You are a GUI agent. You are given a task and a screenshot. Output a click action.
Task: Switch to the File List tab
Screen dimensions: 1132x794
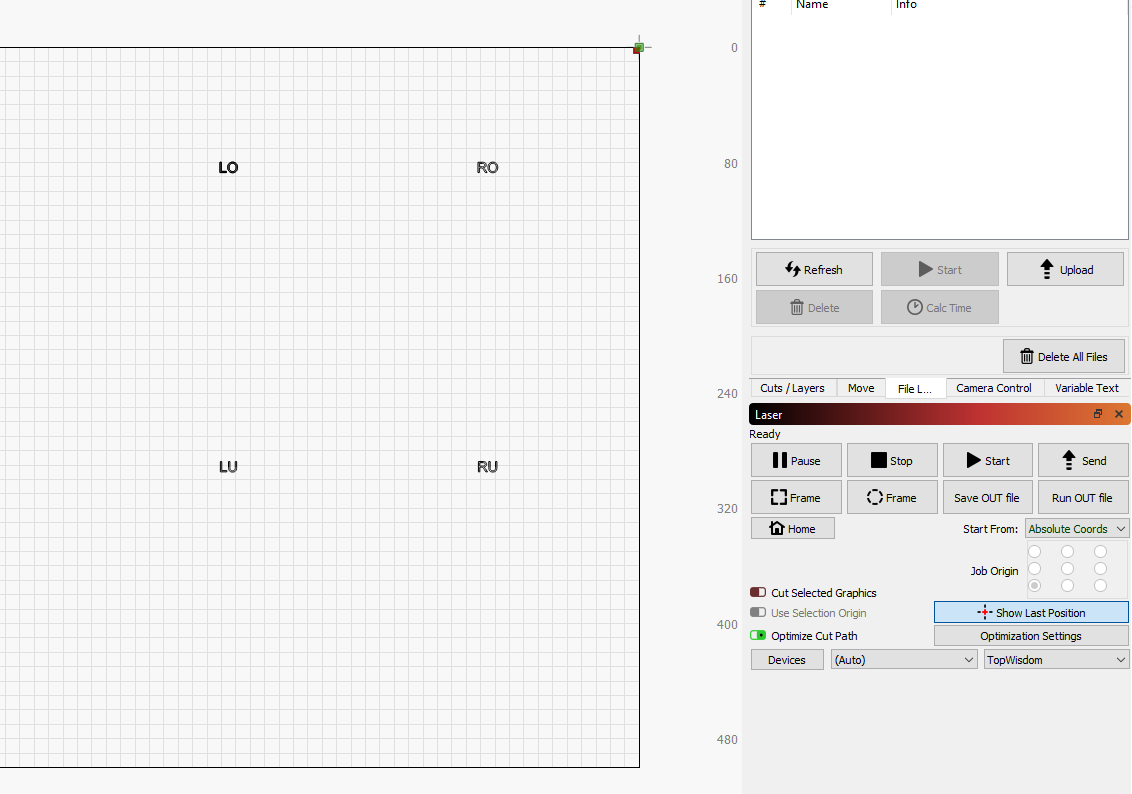[x=915, y=388]
